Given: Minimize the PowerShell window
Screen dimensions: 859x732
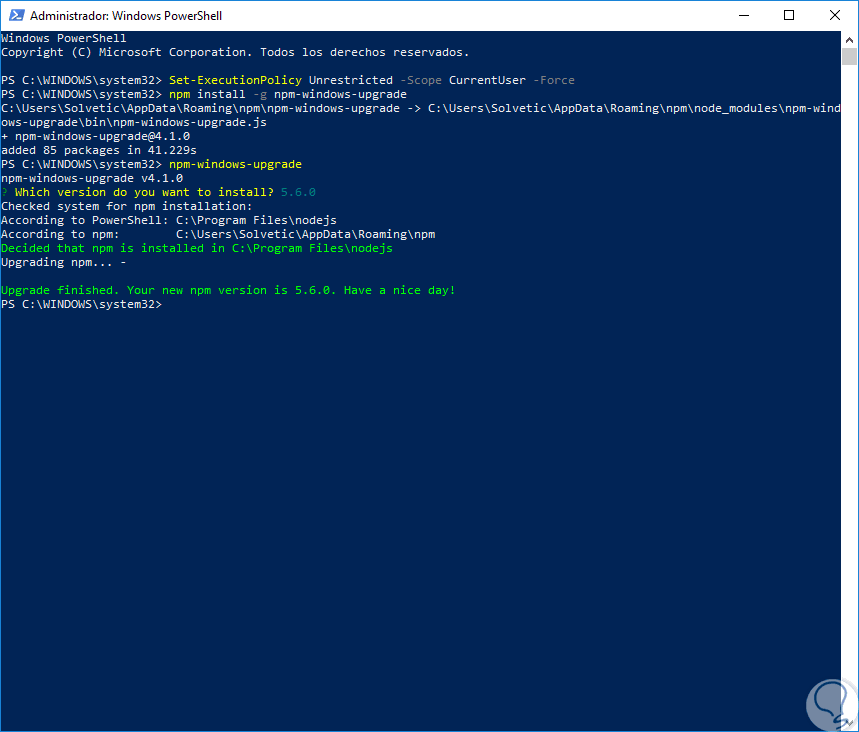Looking at the screenshot, I should click(x=743, y=15).
